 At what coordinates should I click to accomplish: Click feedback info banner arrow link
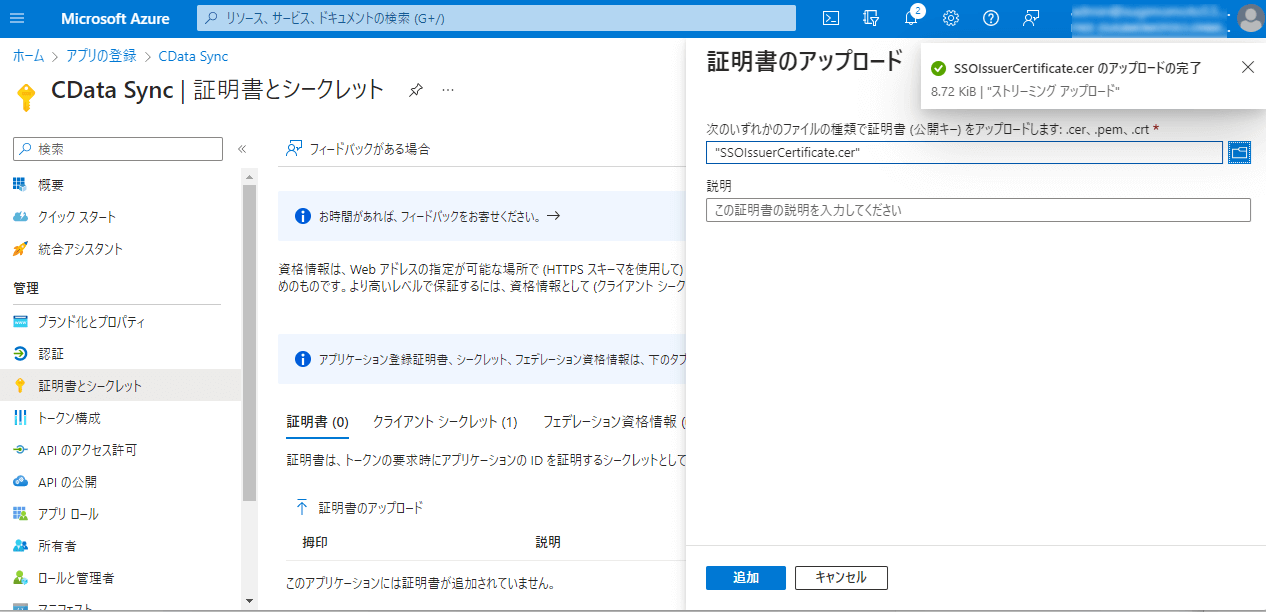(553, 215)
